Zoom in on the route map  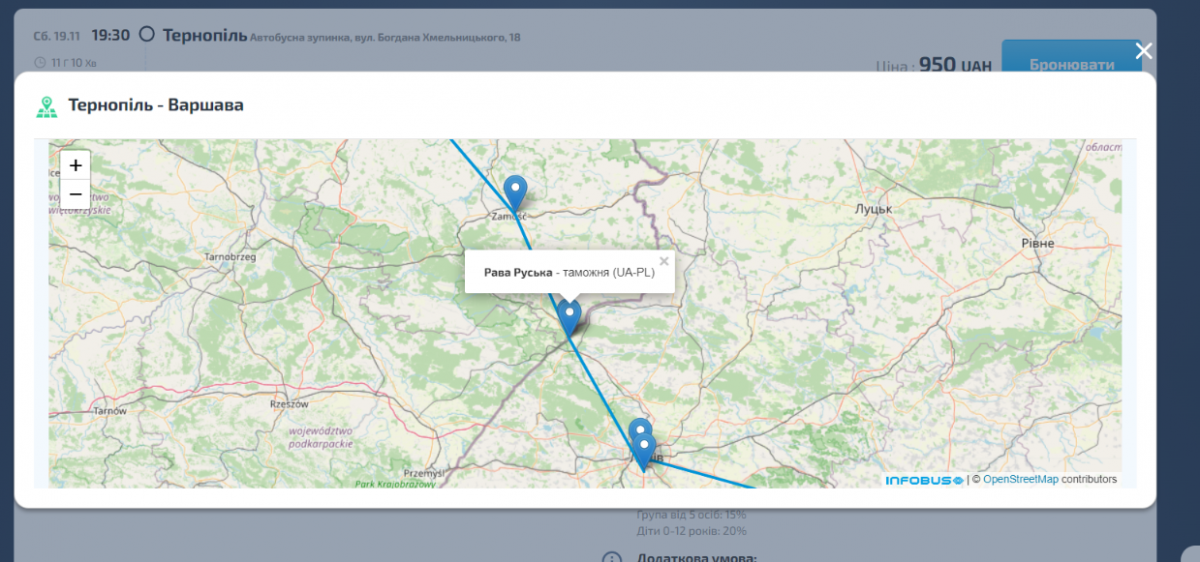coord(75,165)
